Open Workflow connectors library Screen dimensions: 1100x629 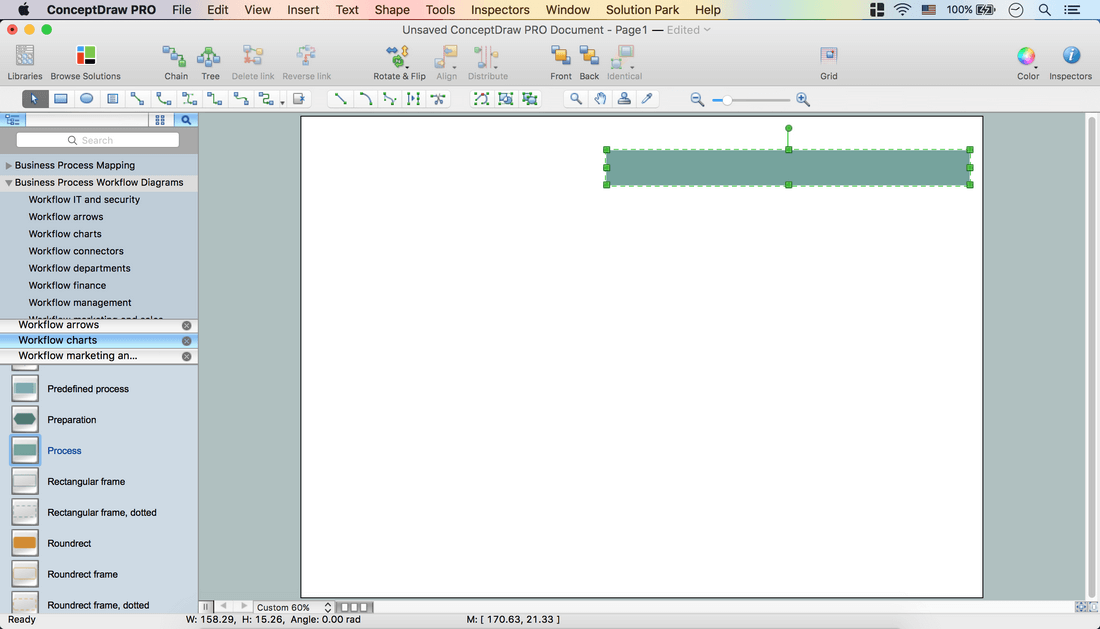tap(76, 251)
